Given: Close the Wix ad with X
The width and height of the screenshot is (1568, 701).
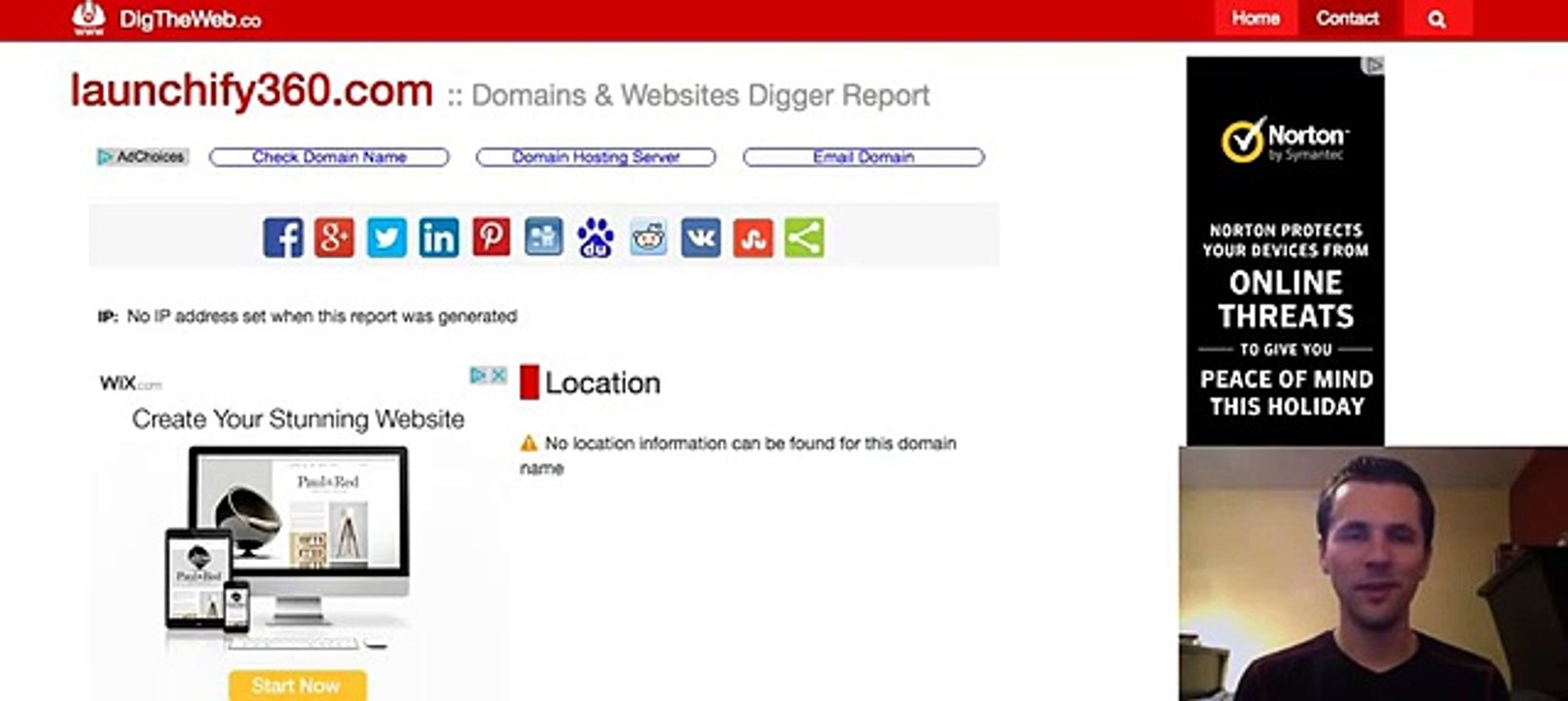Looking at the screenshot, I should pyautogui.click(x=498, y=375).
